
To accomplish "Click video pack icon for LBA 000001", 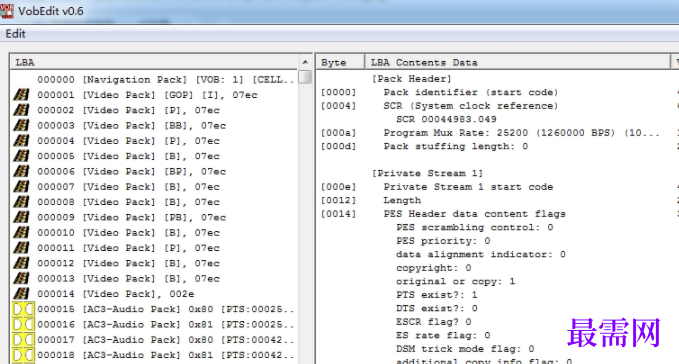I will pos(21,95).
